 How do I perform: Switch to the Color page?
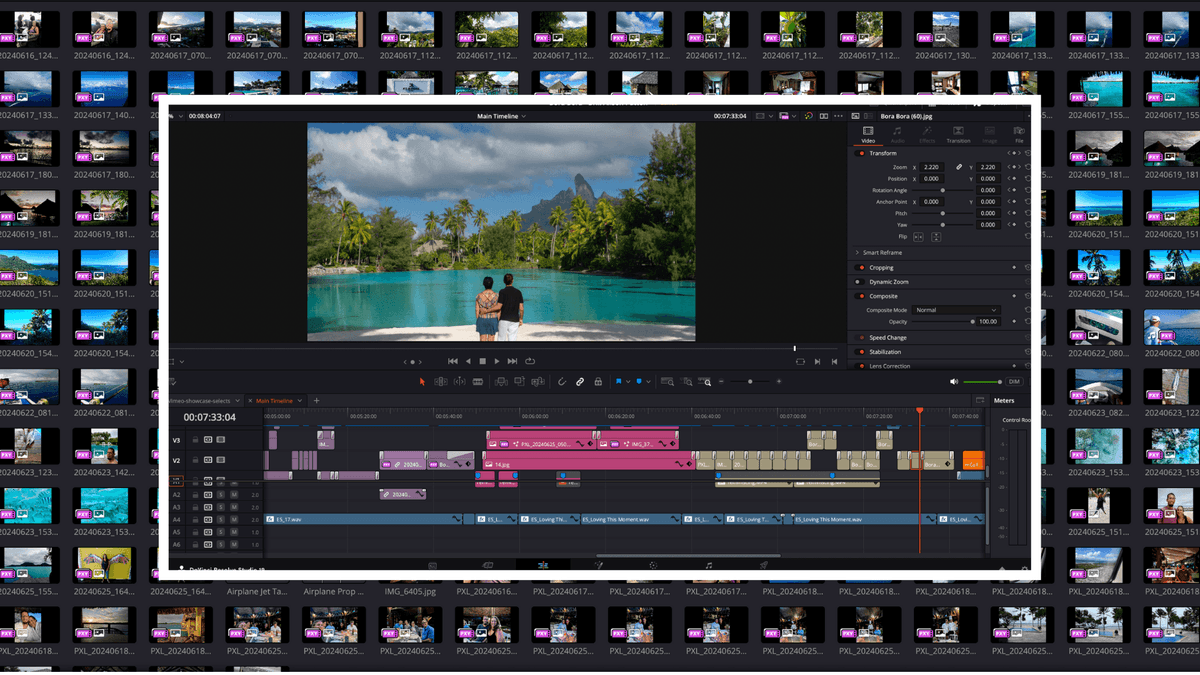coord(652,565)
